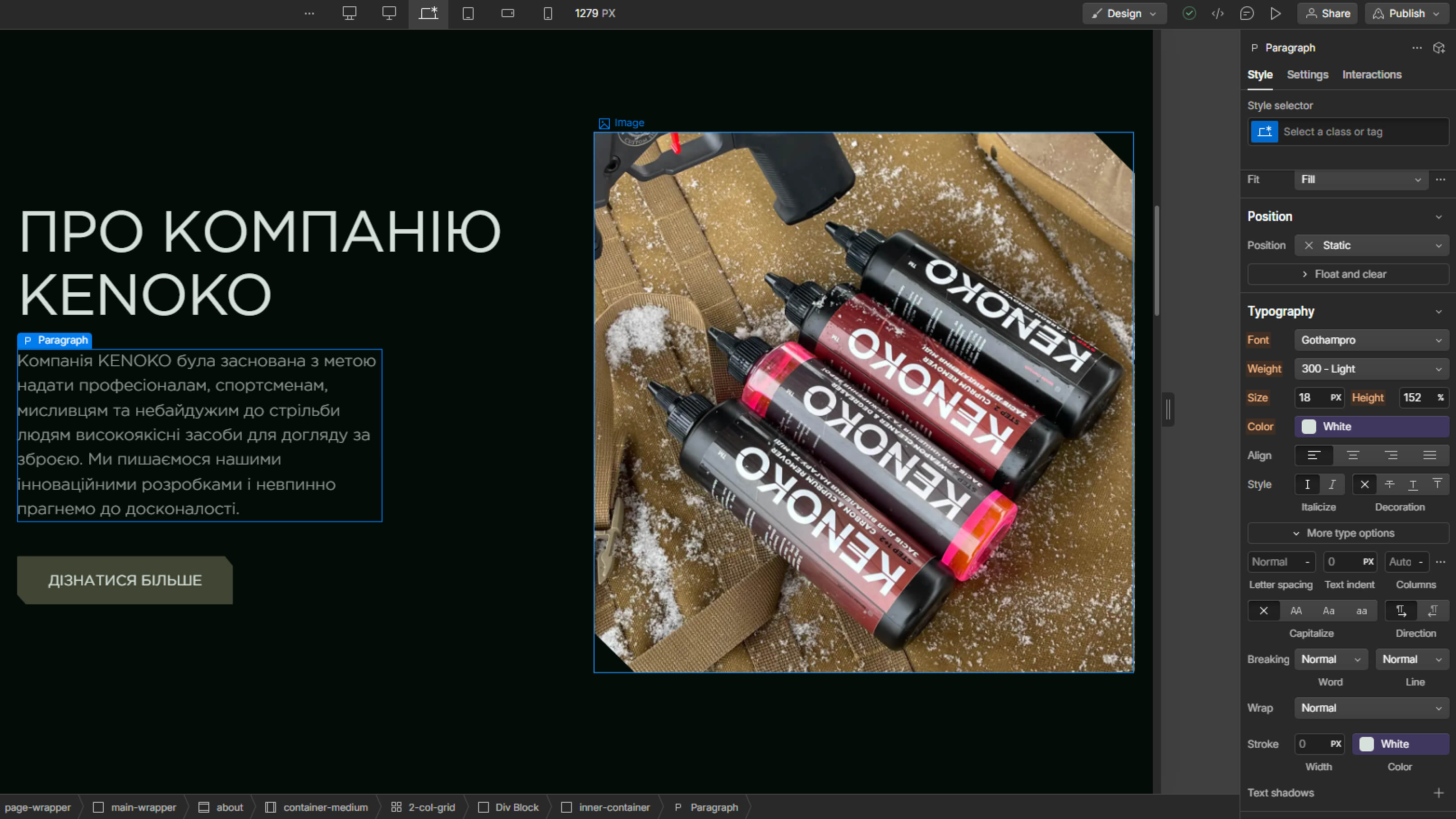Open the Font dropdown showing Gothampro
The height and width of the screenshot is (819, 1456).
[1372, 340]
